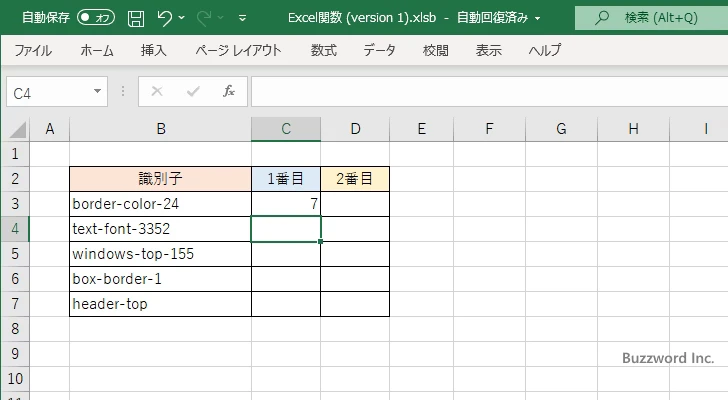728x400 pixels.
Task: Select column B header
Action: click(x=161, y=129)
